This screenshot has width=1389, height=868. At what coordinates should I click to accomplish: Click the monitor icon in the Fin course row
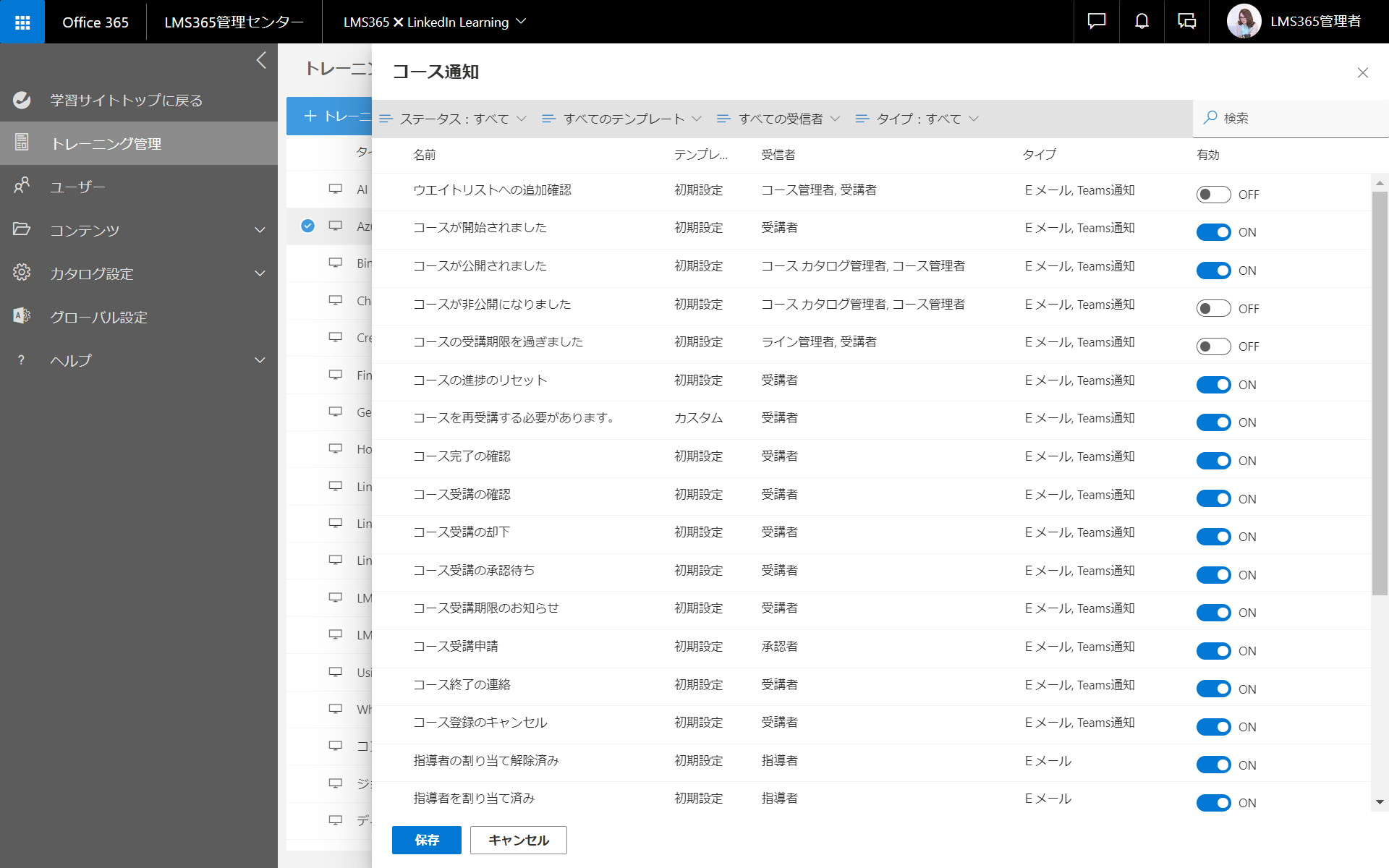(x=336, y=375)
